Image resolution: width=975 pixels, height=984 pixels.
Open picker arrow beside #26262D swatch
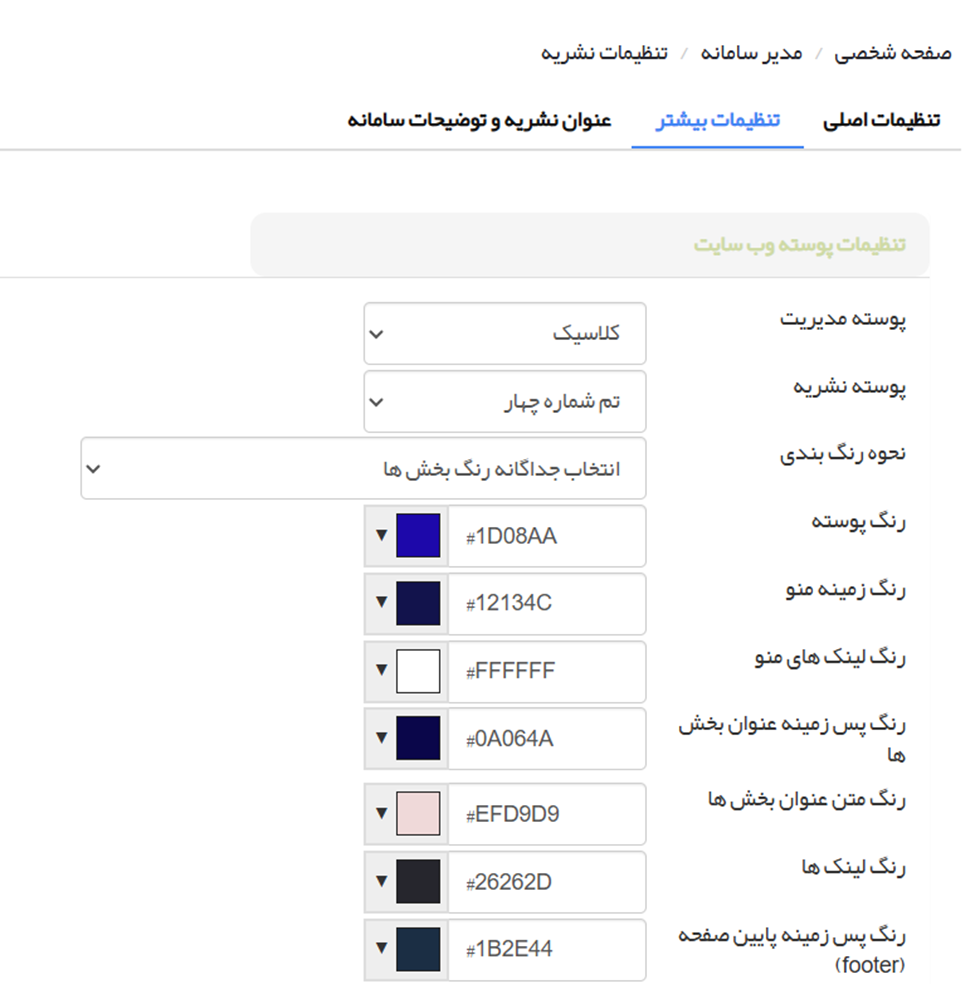pyautogui.click(x=380, y=882)
